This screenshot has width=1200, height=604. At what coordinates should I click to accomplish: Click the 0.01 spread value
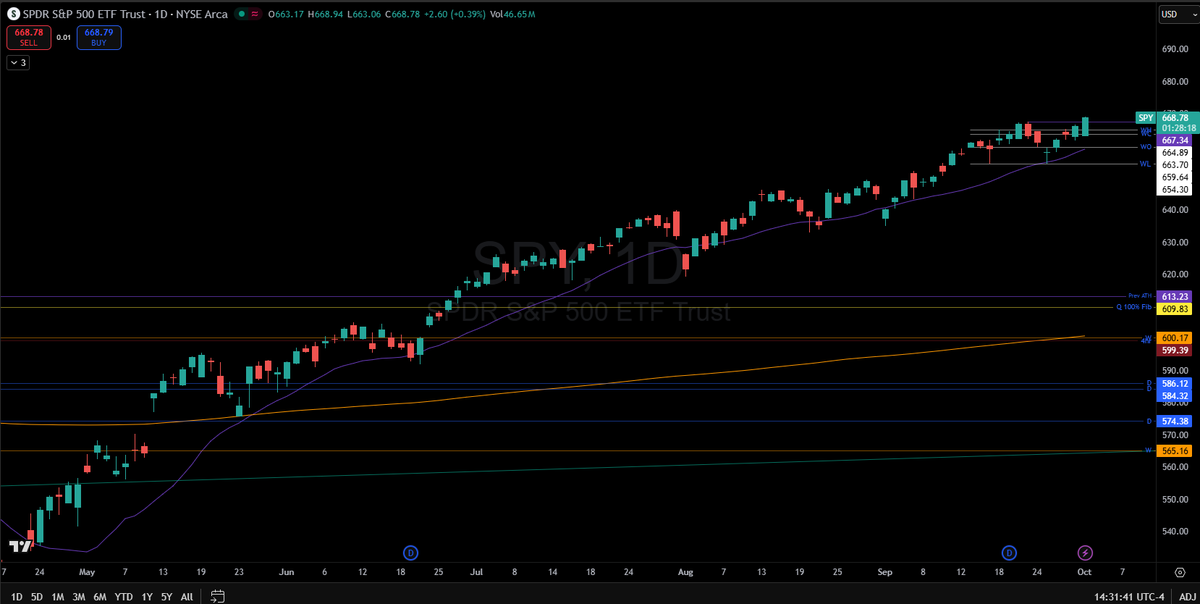63,37
